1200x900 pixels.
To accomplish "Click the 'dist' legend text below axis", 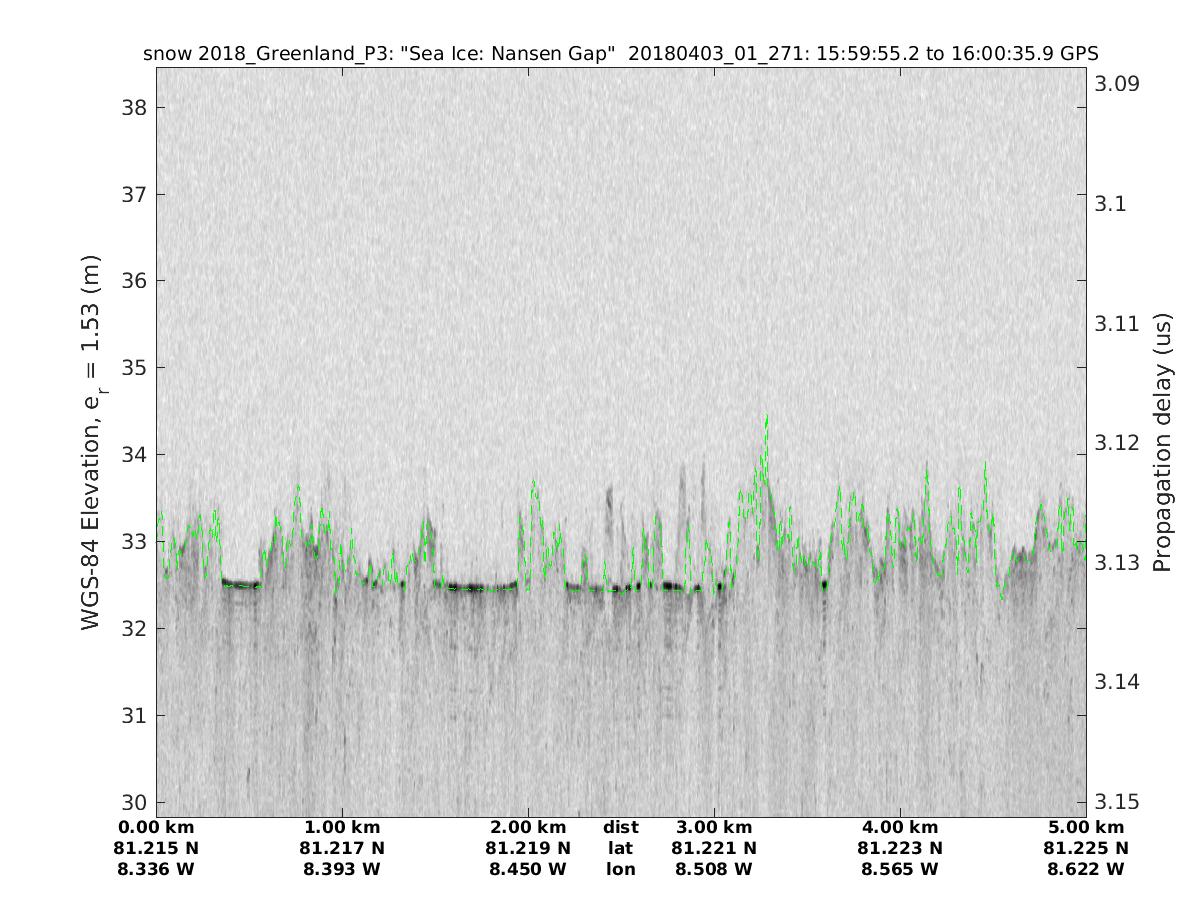I will pyautogui.click(x=620, y=827).
